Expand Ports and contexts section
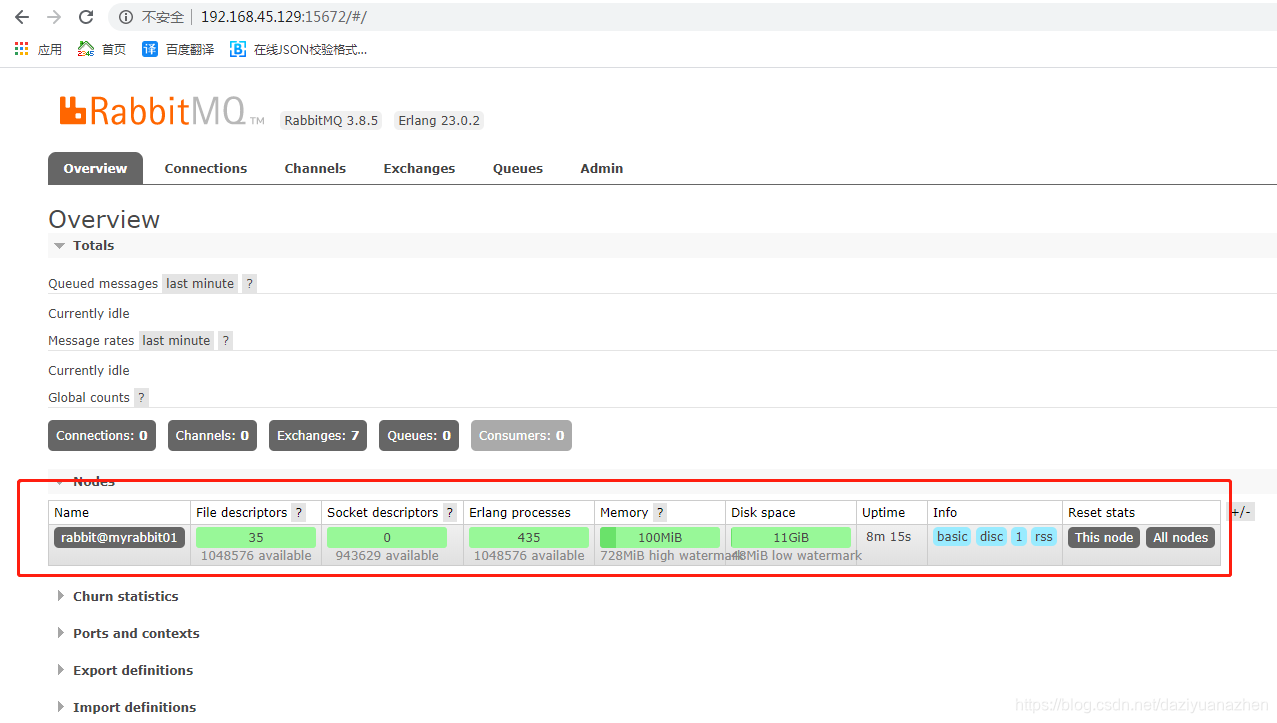The height and width of the screenshot is (723, 1277). [128, 634]
